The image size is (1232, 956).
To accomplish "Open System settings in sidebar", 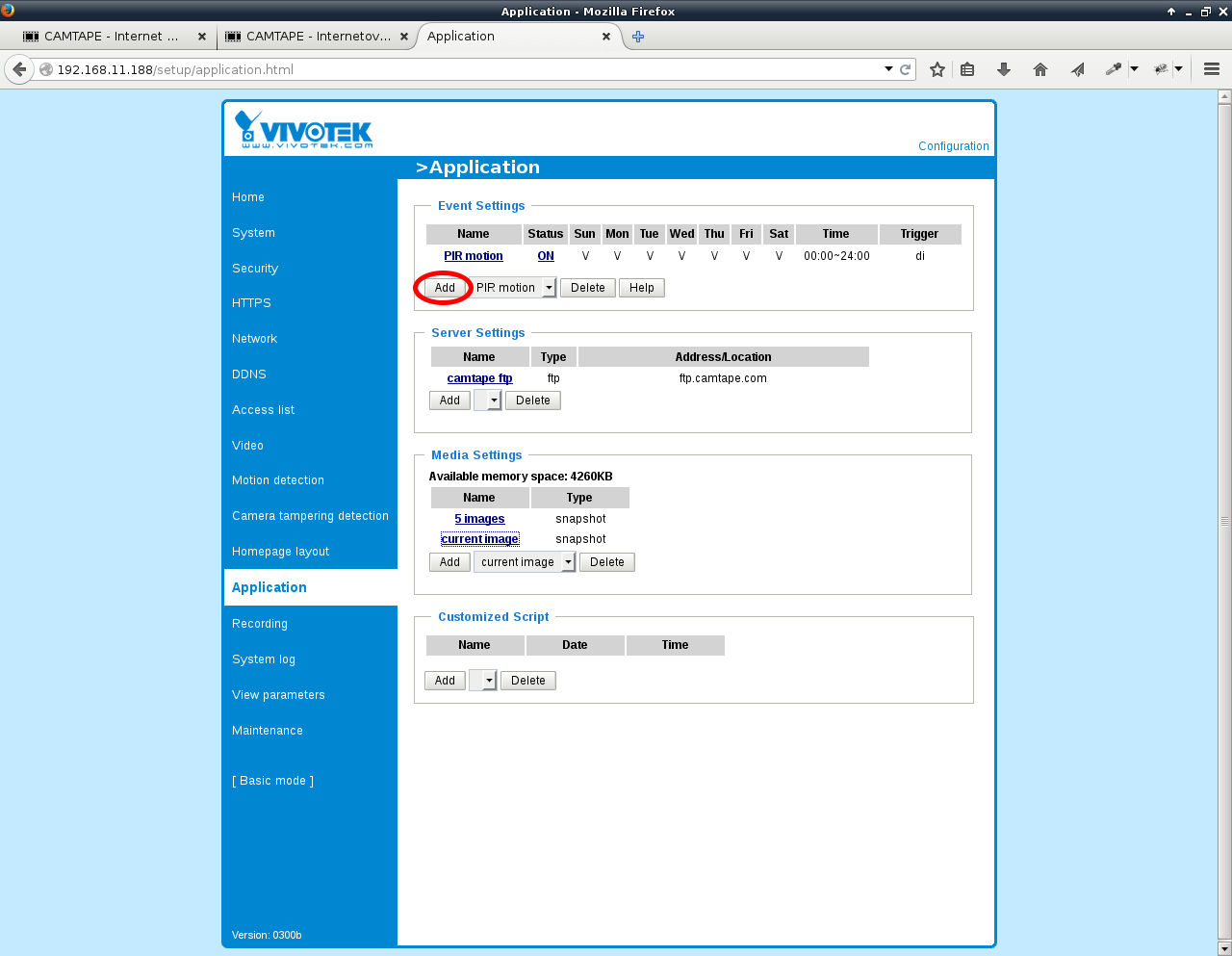I will 253,233.
